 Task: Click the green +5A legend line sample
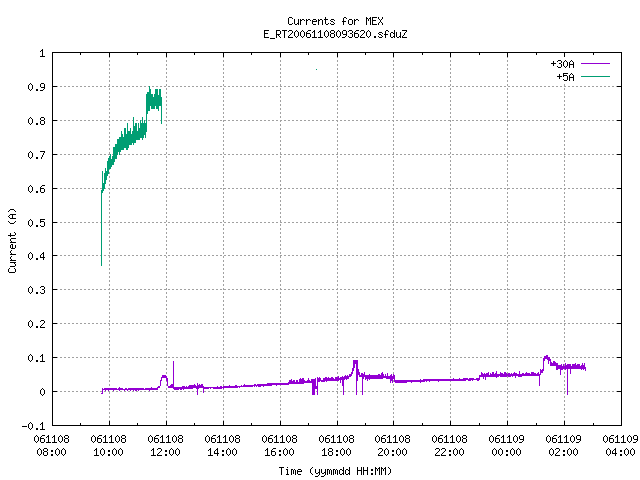pyautogui.click(x=596, y=76)
